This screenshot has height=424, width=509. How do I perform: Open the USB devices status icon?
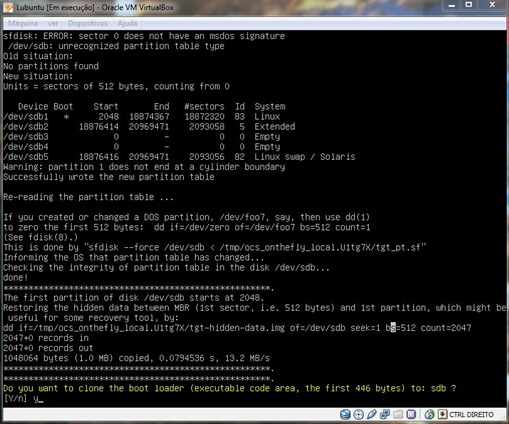[371, 414]
